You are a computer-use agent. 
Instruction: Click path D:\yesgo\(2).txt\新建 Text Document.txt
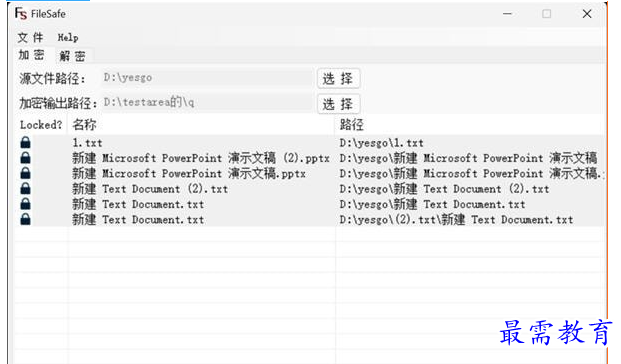click(456, 219)
